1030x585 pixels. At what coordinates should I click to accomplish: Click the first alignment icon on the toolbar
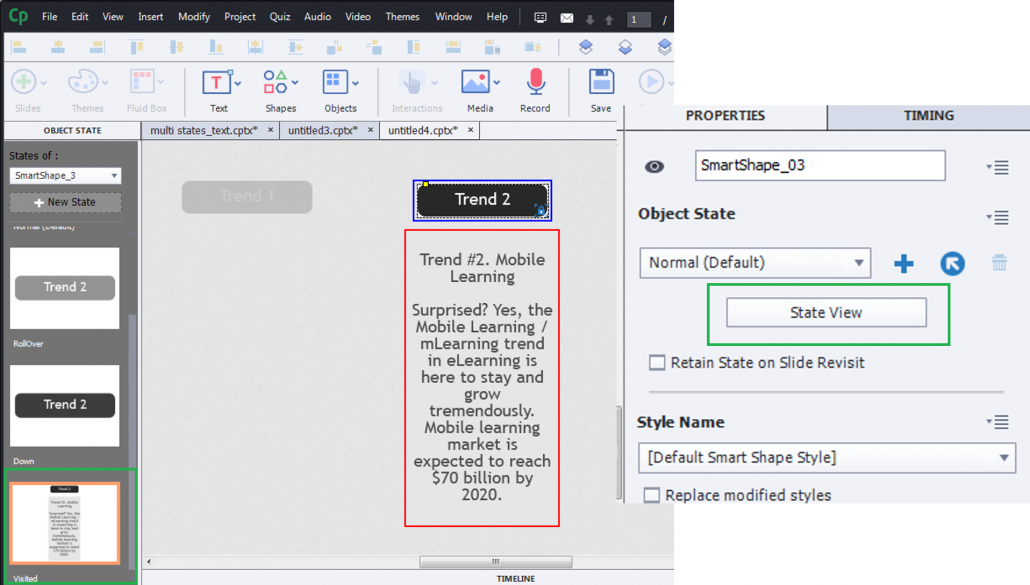(18, 46)
